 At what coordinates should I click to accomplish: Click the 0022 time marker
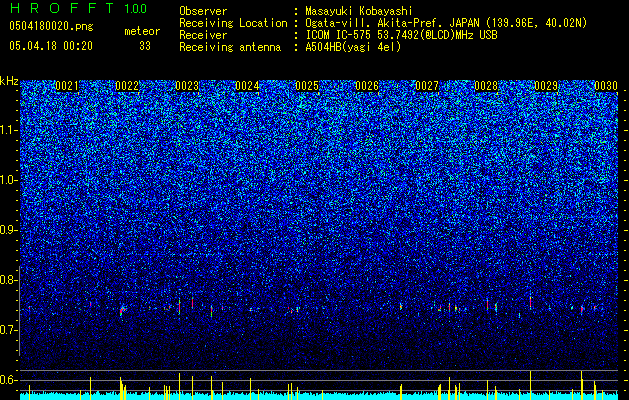[127, 86]
